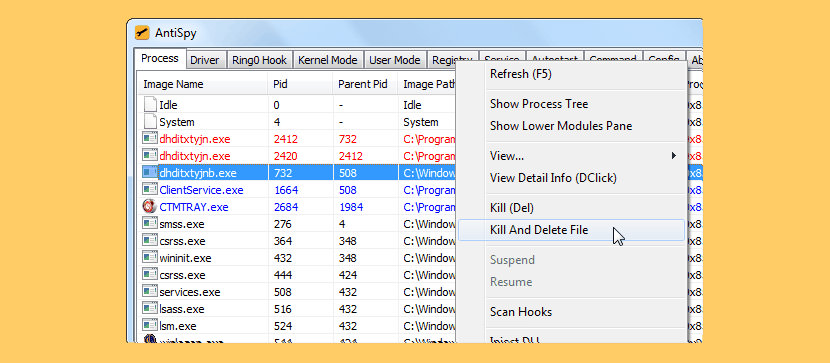Image resolution: width=830 pixels, height=363 pixels.
Task: Open the Ring0 Hook tab
Action: click(x=259, y=60)
